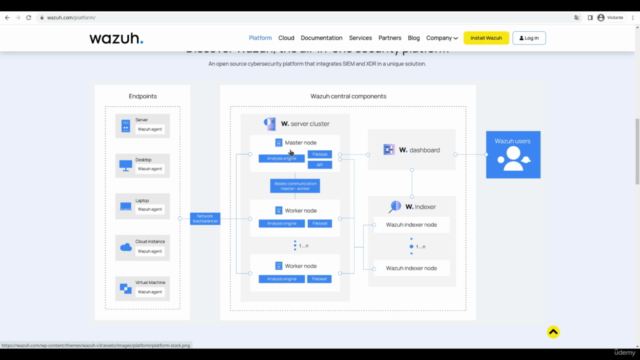The image size is (640, 360).
Task: Open the Cloud menu item
Action: point(286,38)
